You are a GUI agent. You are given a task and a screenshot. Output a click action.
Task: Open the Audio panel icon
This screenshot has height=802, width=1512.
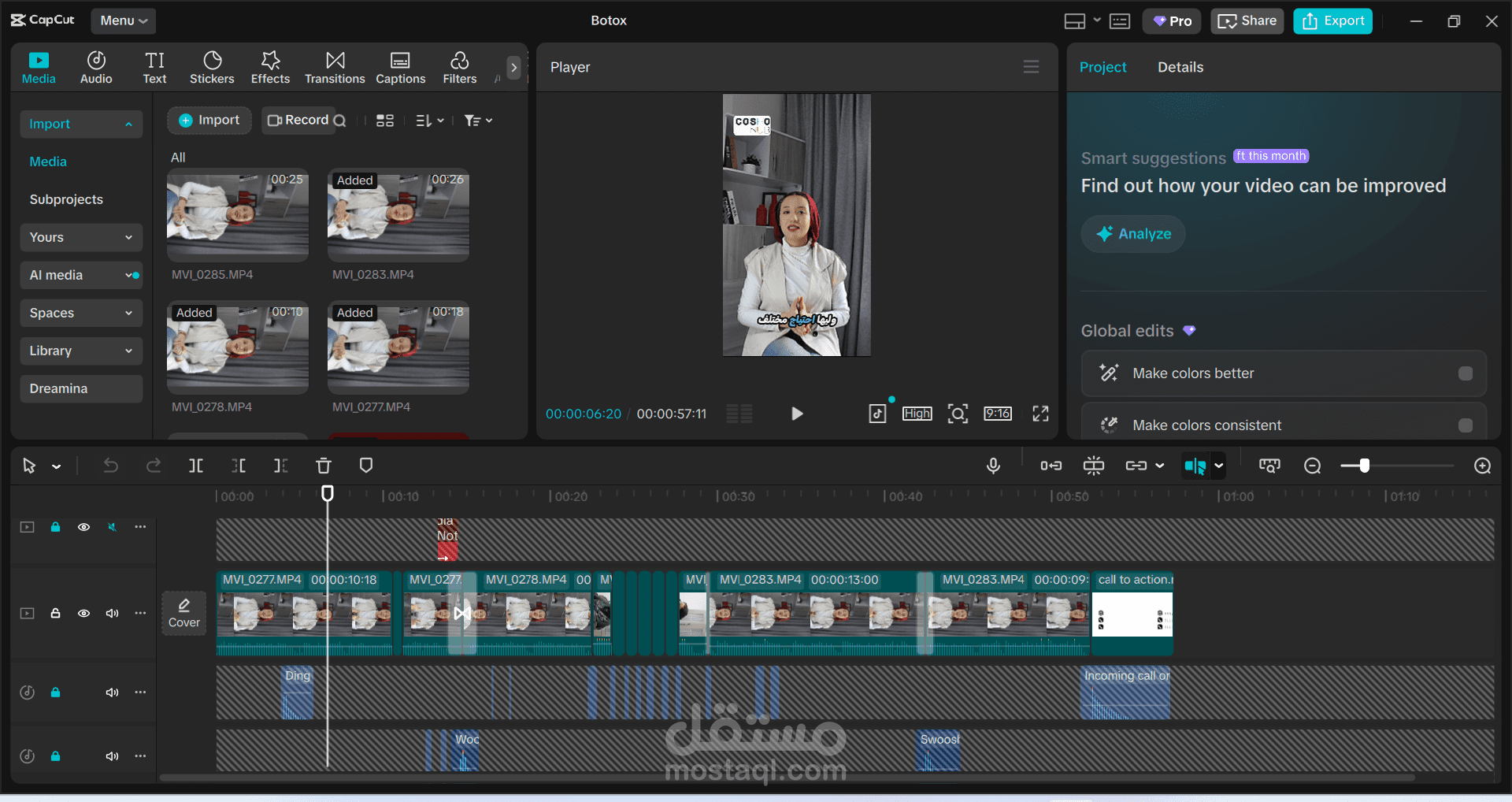point(96,67)
